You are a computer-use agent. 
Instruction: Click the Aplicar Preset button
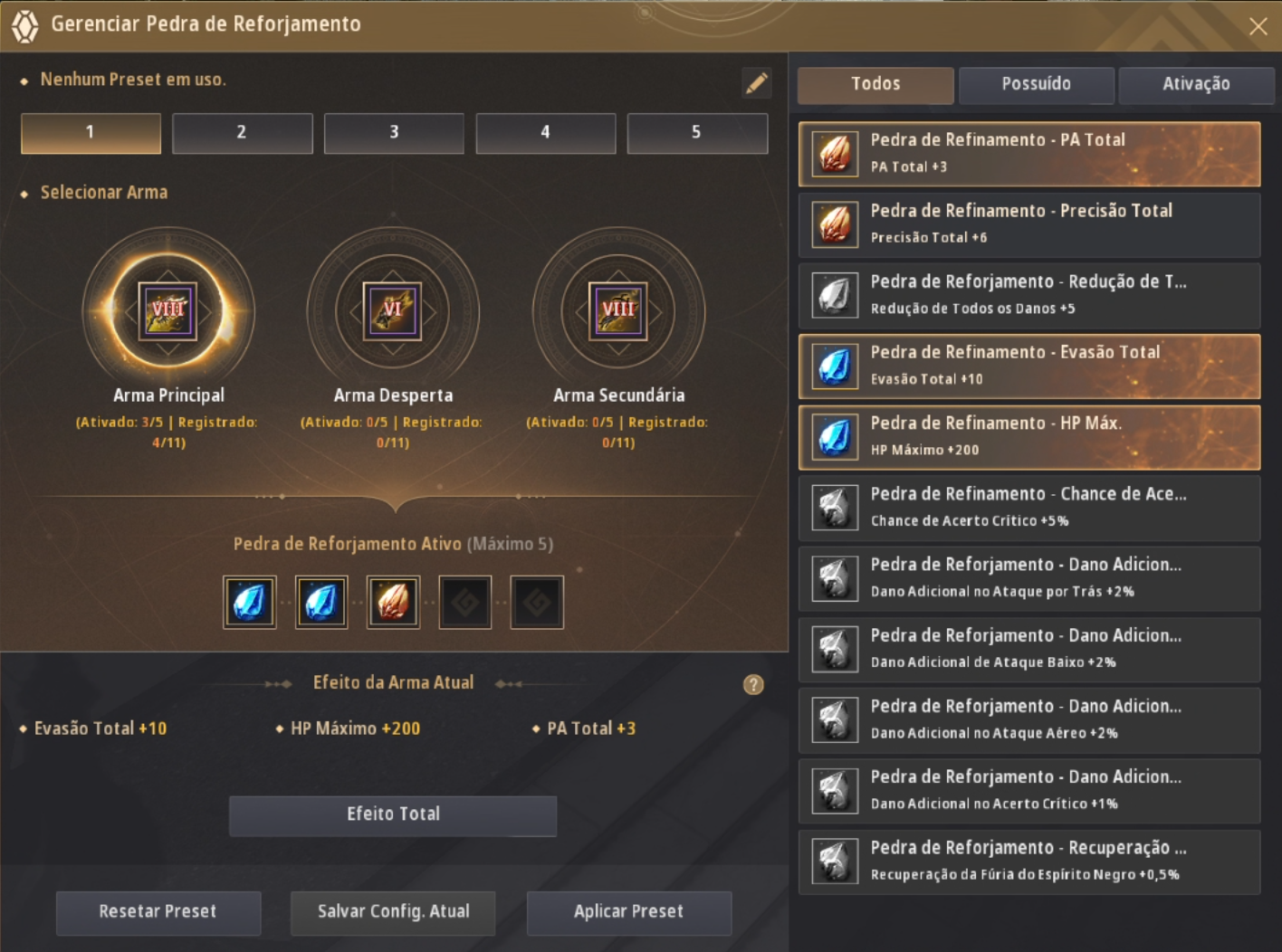(628, 912)
